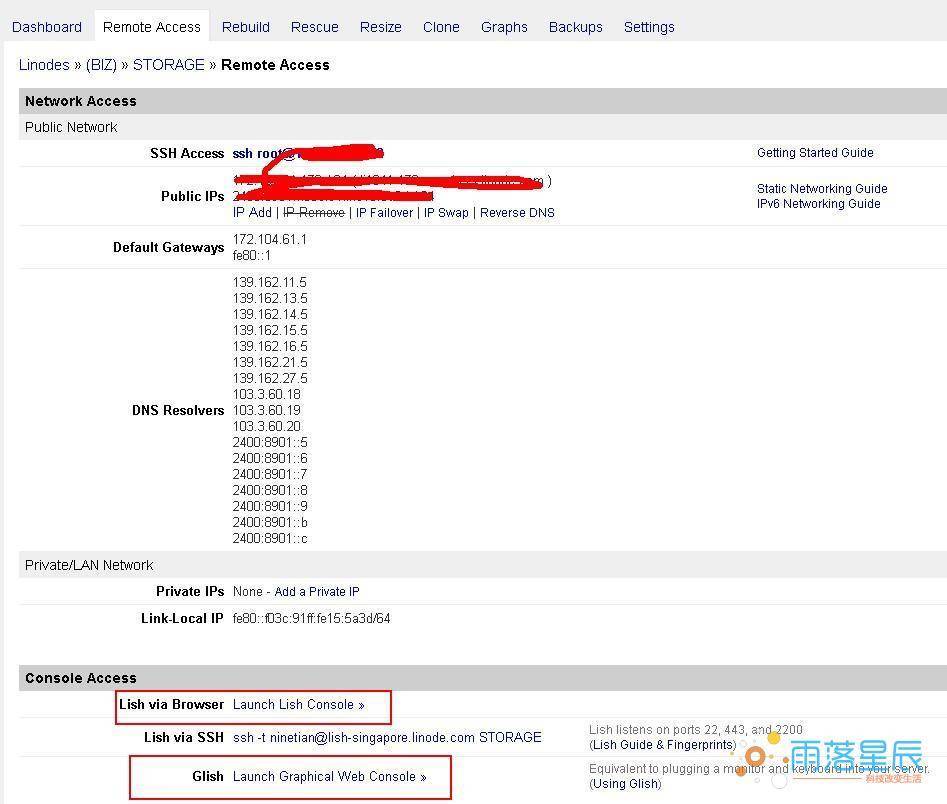
Task: Click DNS resolver 139.162.11.5
Action: click(270, 282)
